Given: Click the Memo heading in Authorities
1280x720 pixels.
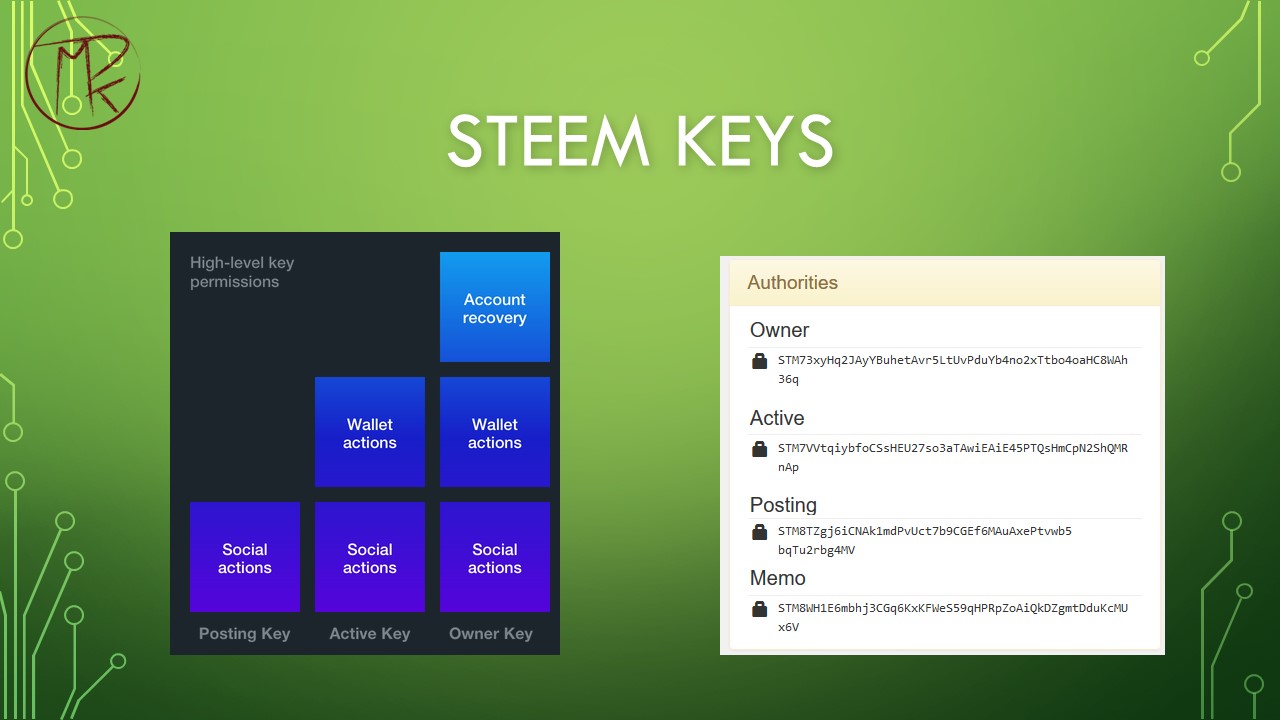Looking at the screenshot, I should point(777,578).
